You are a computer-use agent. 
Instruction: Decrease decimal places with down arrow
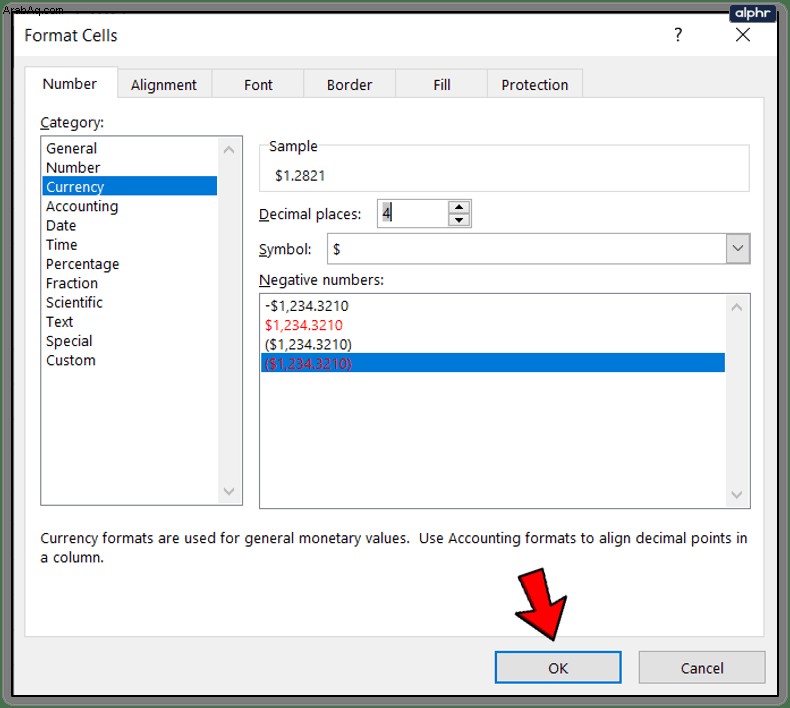pos(459,220)
